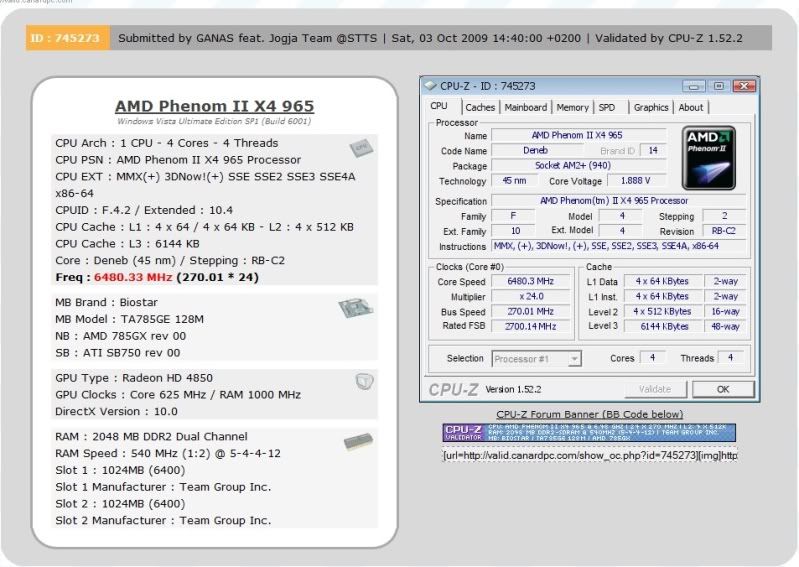The image size is (799, 567).
Task: Minimize the CPU-Z window
Action: coord(690,86)
